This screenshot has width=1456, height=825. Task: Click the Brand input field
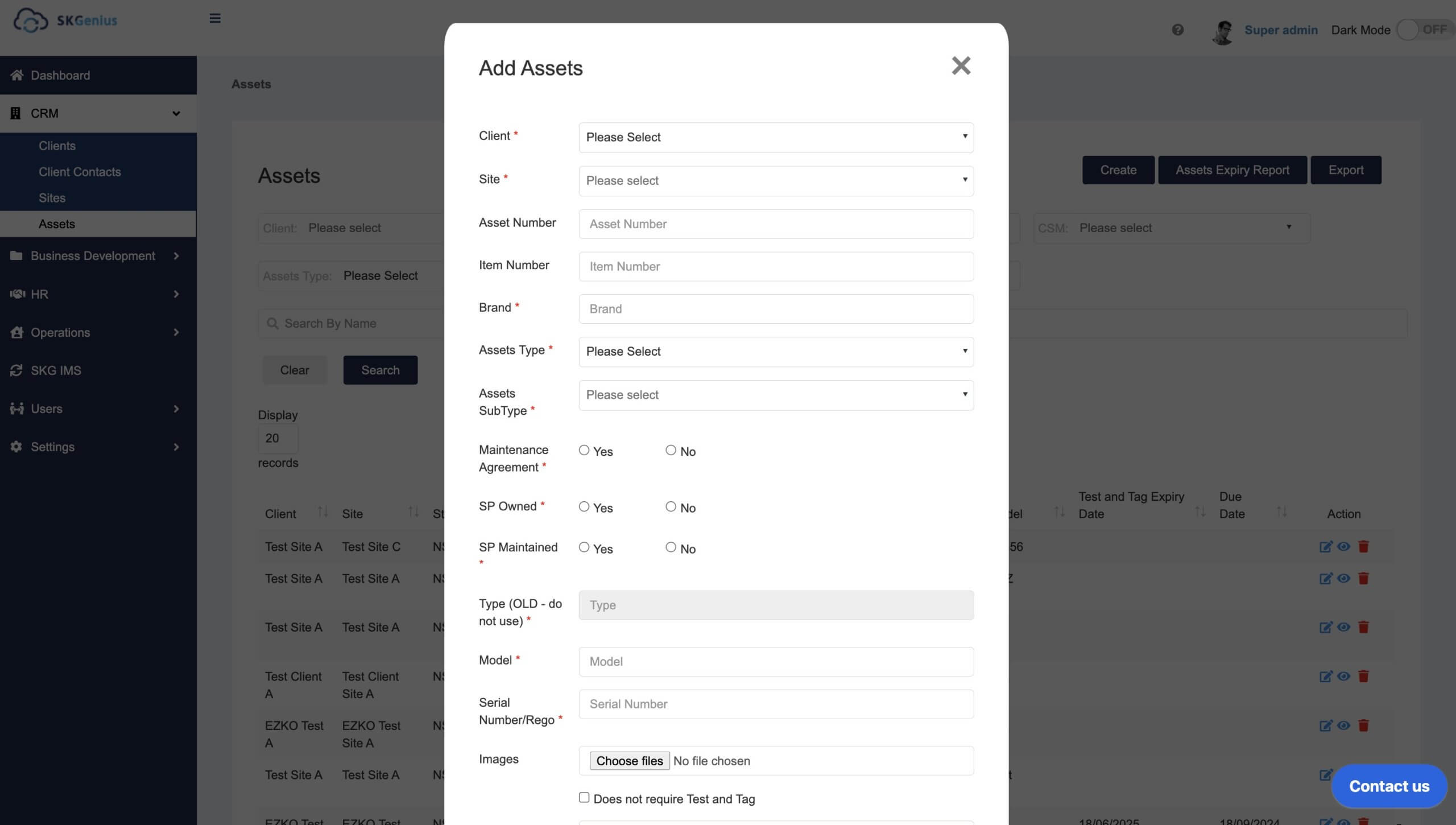coord(776,308)
